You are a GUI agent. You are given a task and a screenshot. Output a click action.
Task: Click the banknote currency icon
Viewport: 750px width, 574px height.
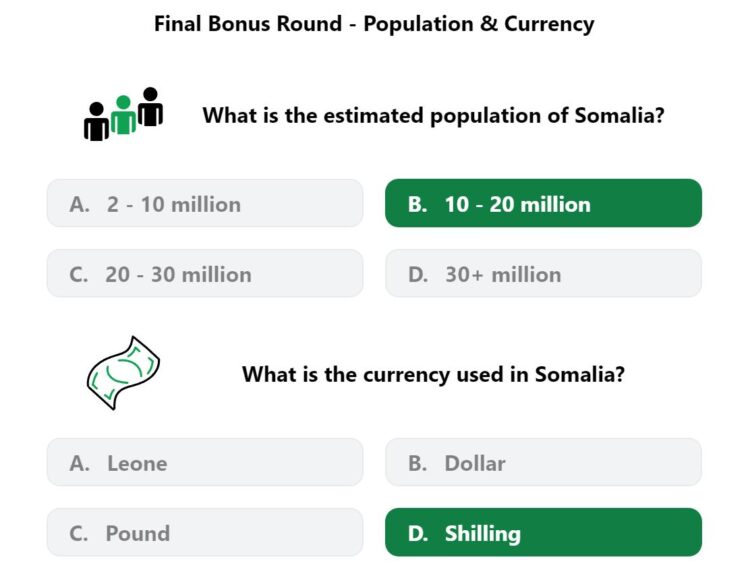click(x=123, y=373)
